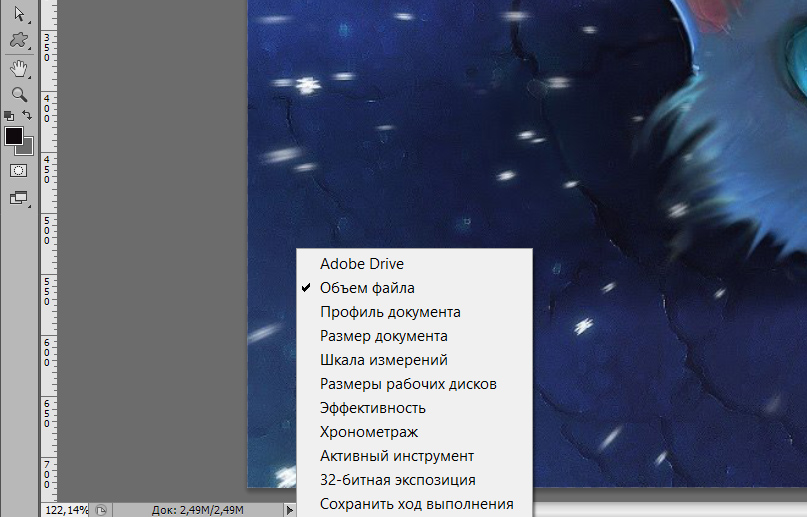The width and height of the screenshot is (807, 517).
Task: Expand status bar options arrow
Action: click(290, 510)
